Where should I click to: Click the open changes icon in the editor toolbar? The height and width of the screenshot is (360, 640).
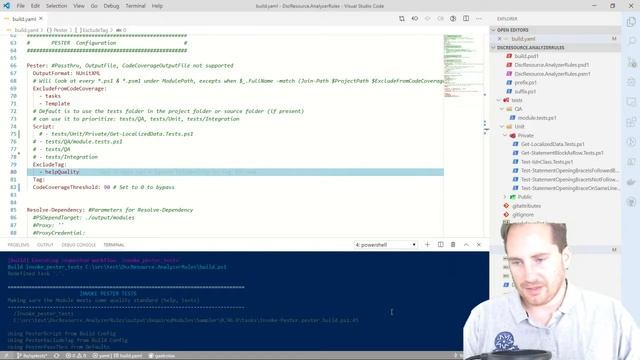415,19
